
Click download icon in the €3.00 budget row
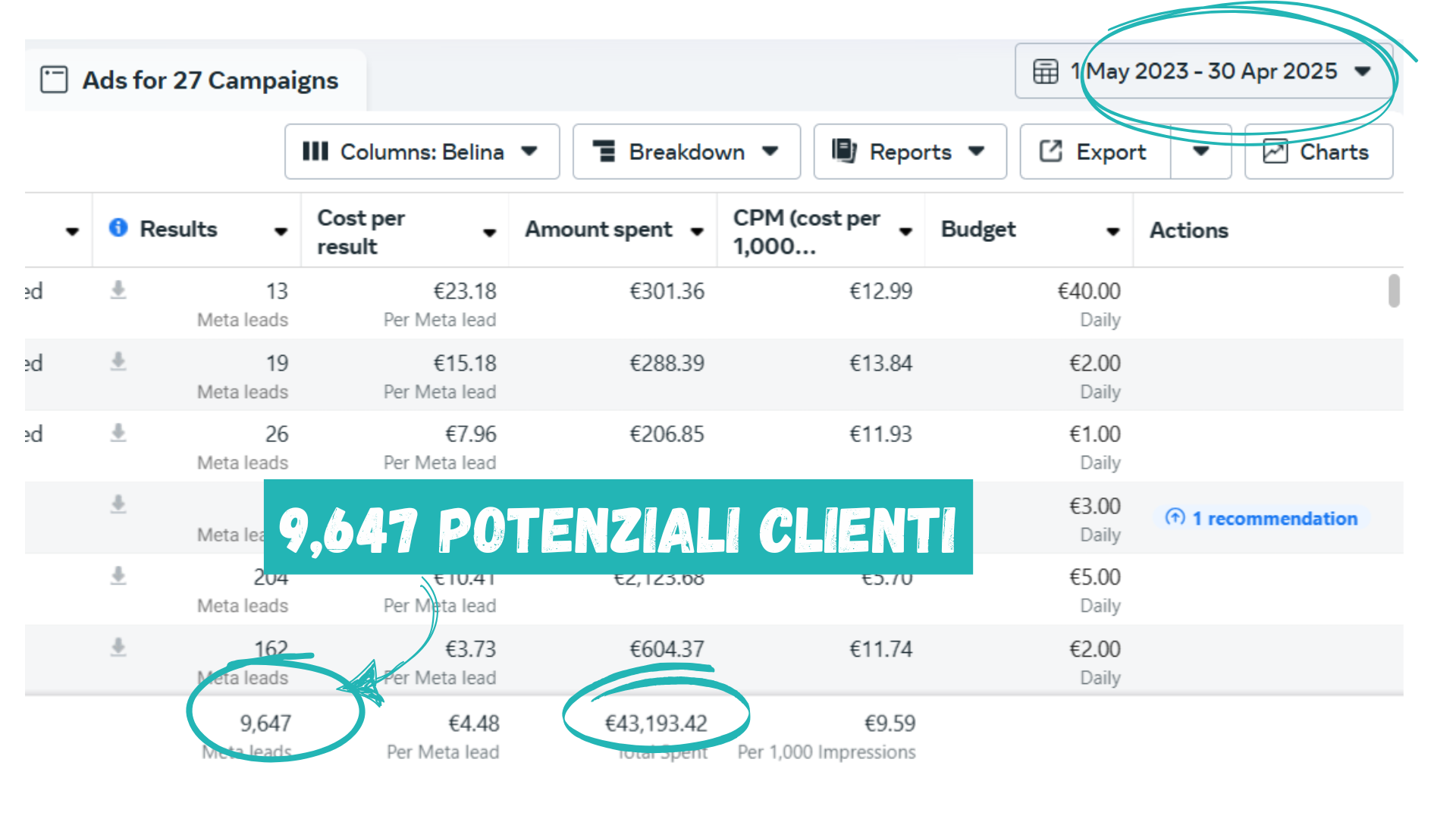click(118, 504)
